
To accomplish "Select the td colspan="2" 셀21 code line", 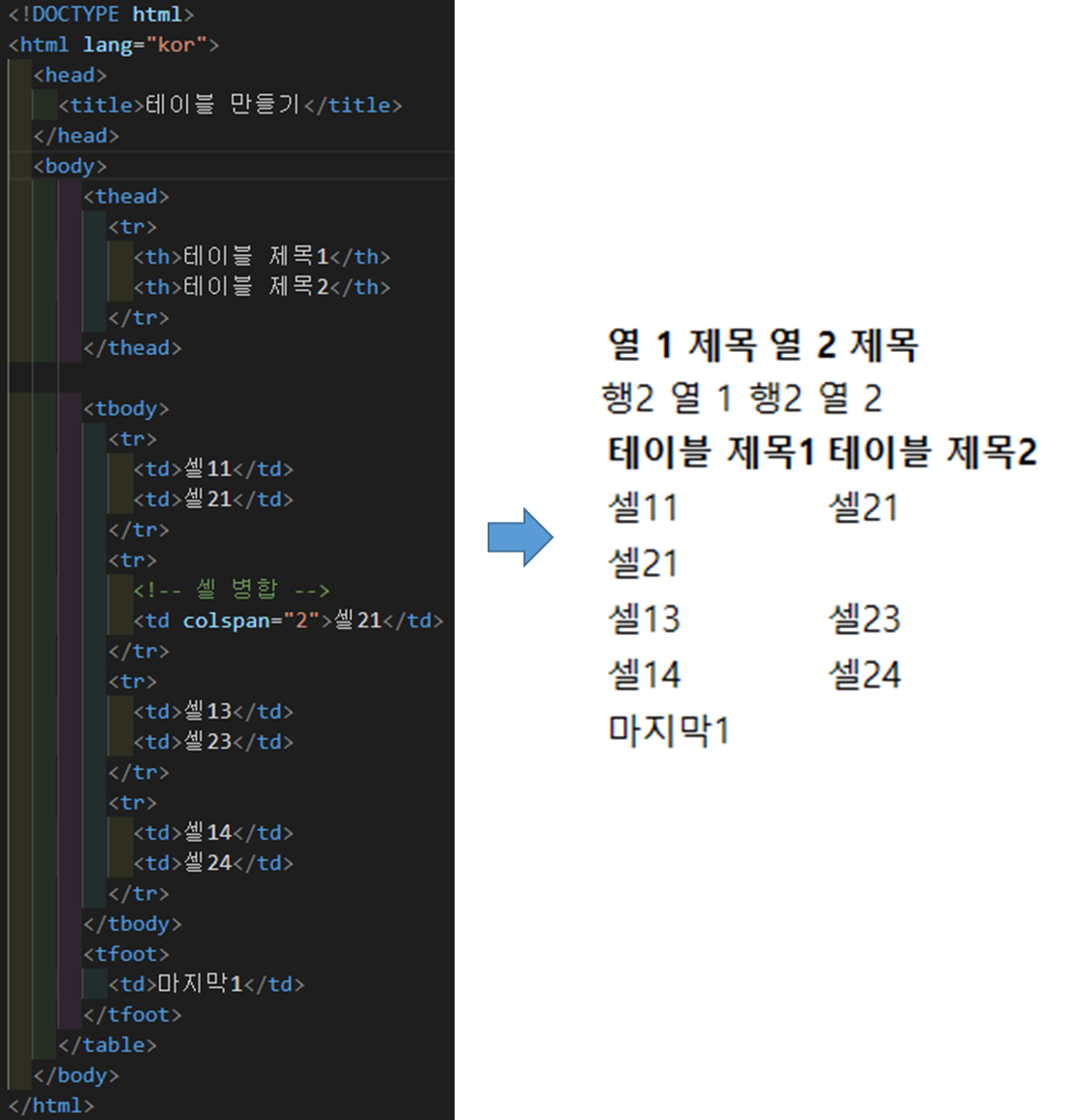I will 289,621.
